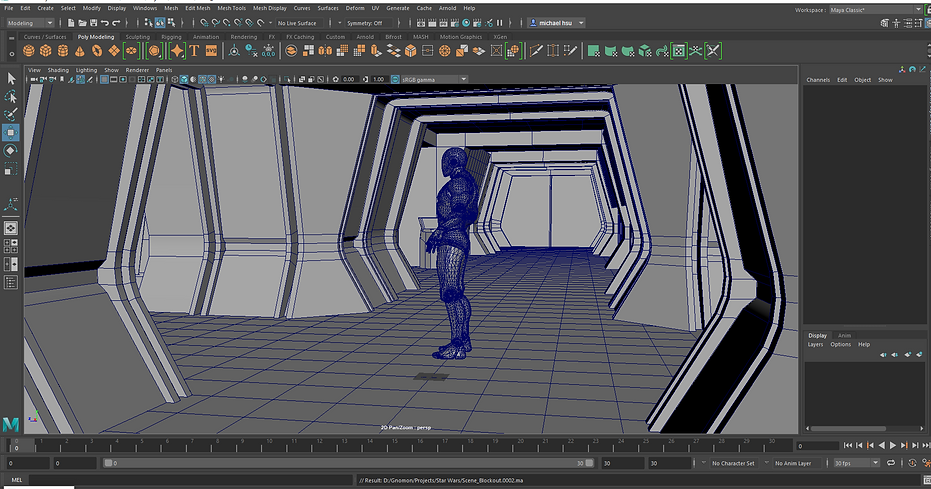This screenshot has width=931, height=489.
Task: Create a polygon cube from the shelf
Action: click(x=45, y=51)
